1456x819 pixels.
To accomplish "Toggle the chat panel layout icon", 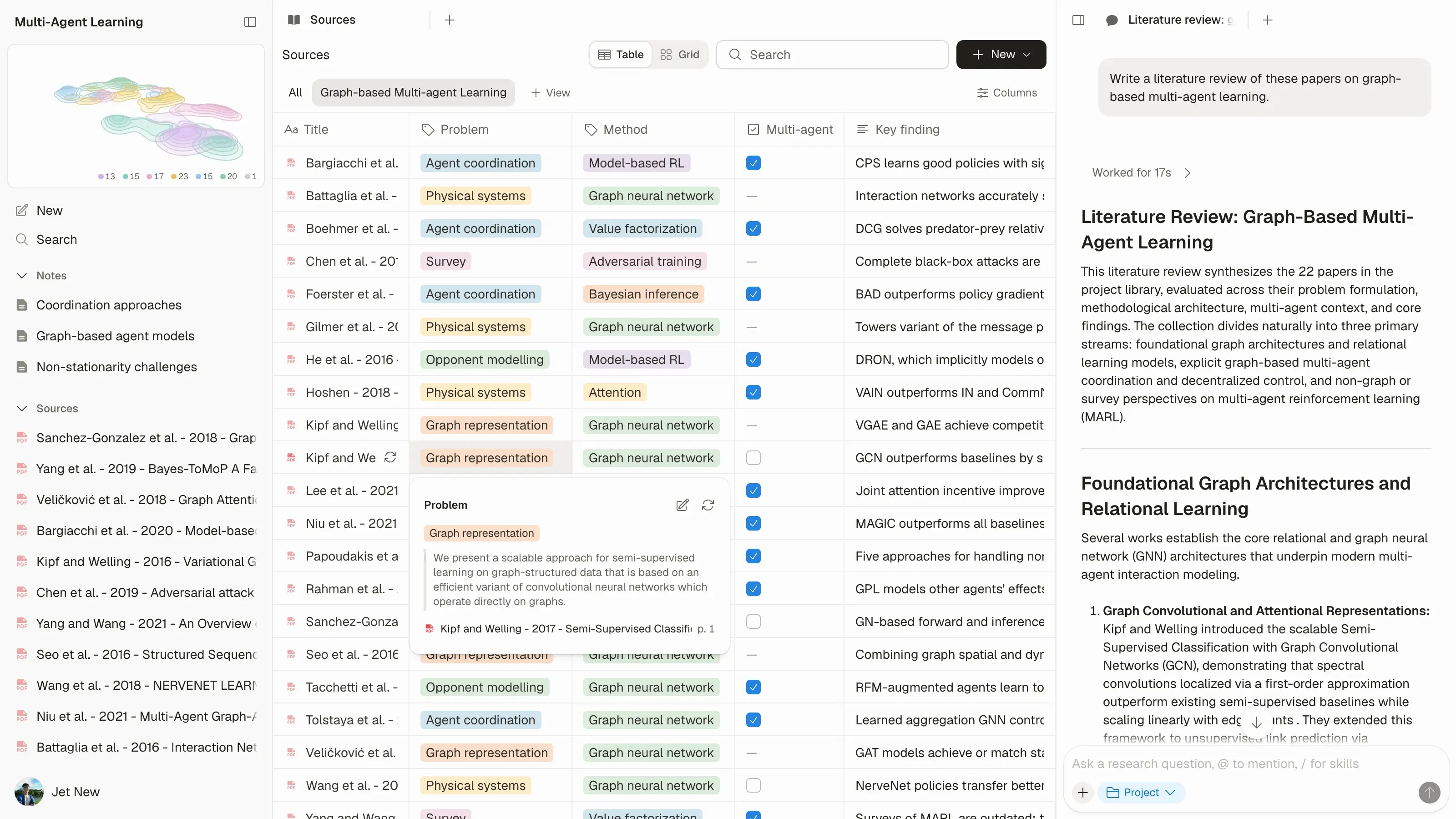I will pyautogui.click(x=1078, y=20).
